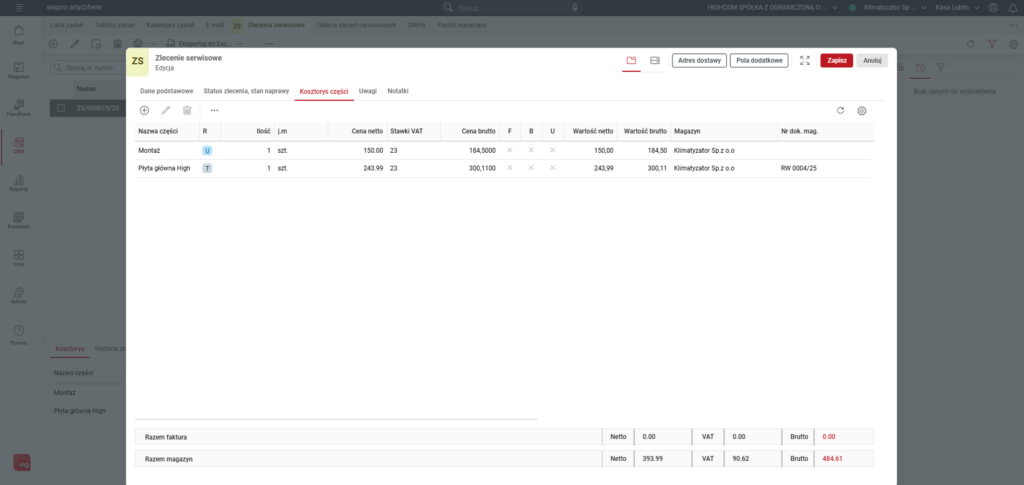The height and width of the screenshot is (485, 1024).
Task: Refresh the parts cost table
Action: point(840,110)
